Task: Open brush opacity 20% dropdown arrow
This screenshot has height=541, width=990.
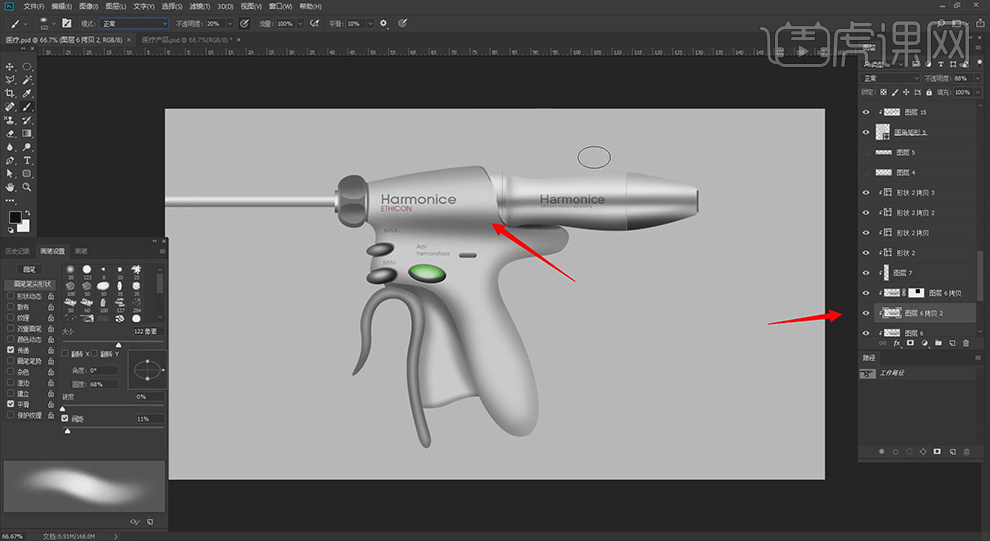Action: click(x=230, y=23)
